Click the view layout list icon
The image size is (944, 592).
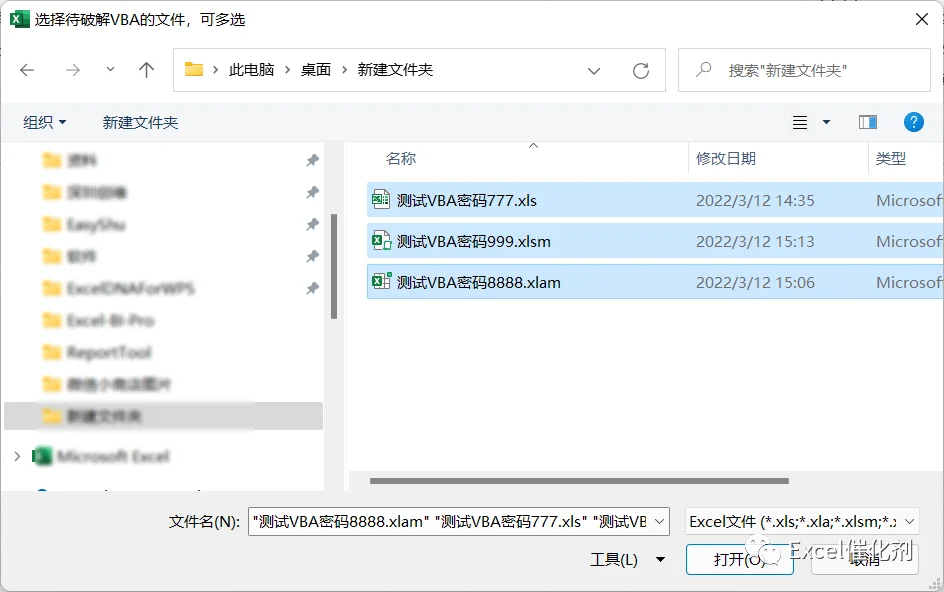(800, 122)
